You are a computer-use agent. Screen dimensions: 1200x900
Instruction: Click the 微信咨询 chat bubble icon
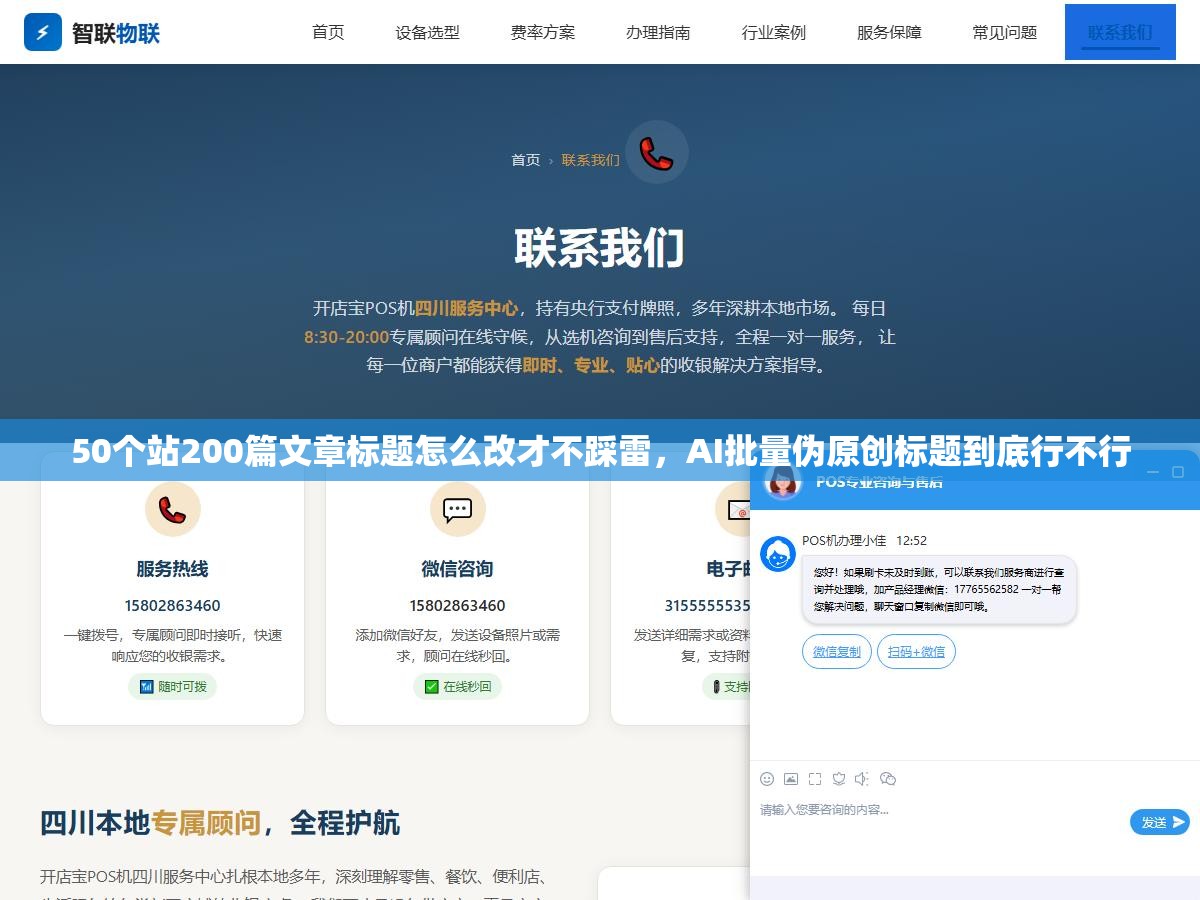click(457, 509)
